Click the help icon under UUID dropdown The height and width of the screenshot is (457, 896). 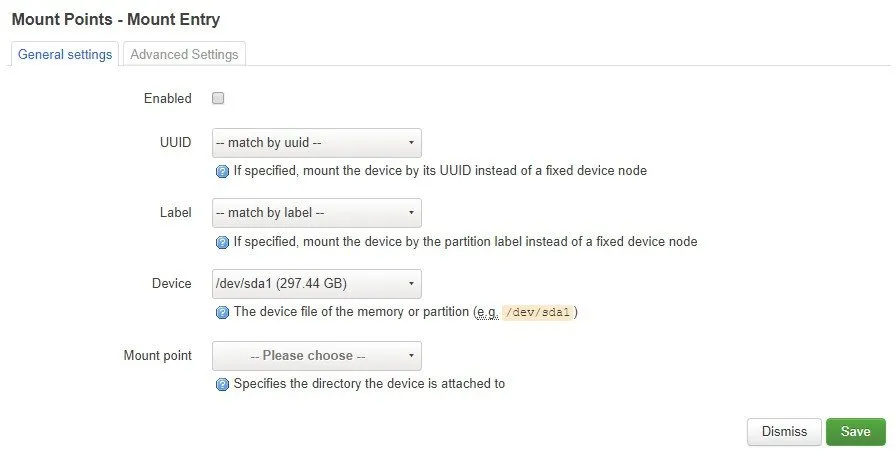coord(223,171)
